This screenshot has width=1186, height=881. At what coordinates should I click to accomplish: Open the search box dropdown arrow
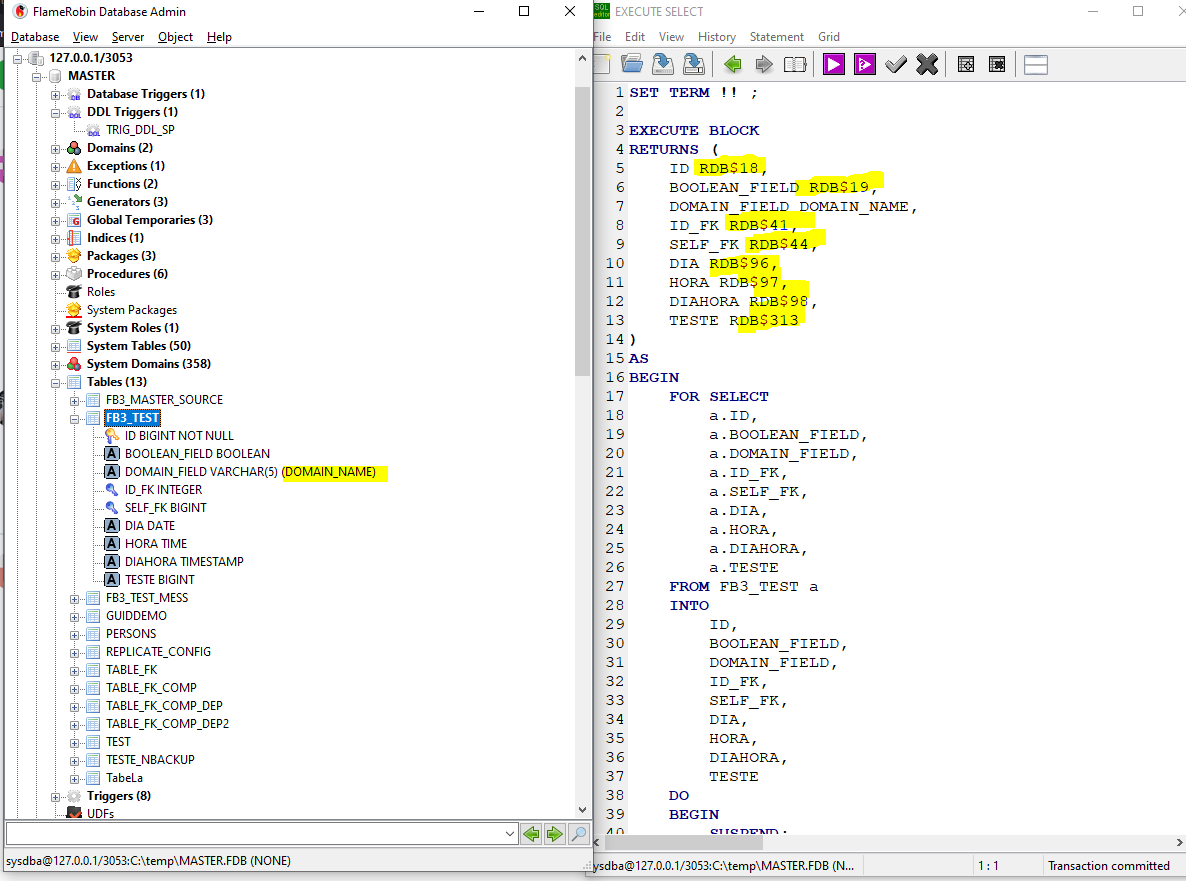(x=510, y=834)
